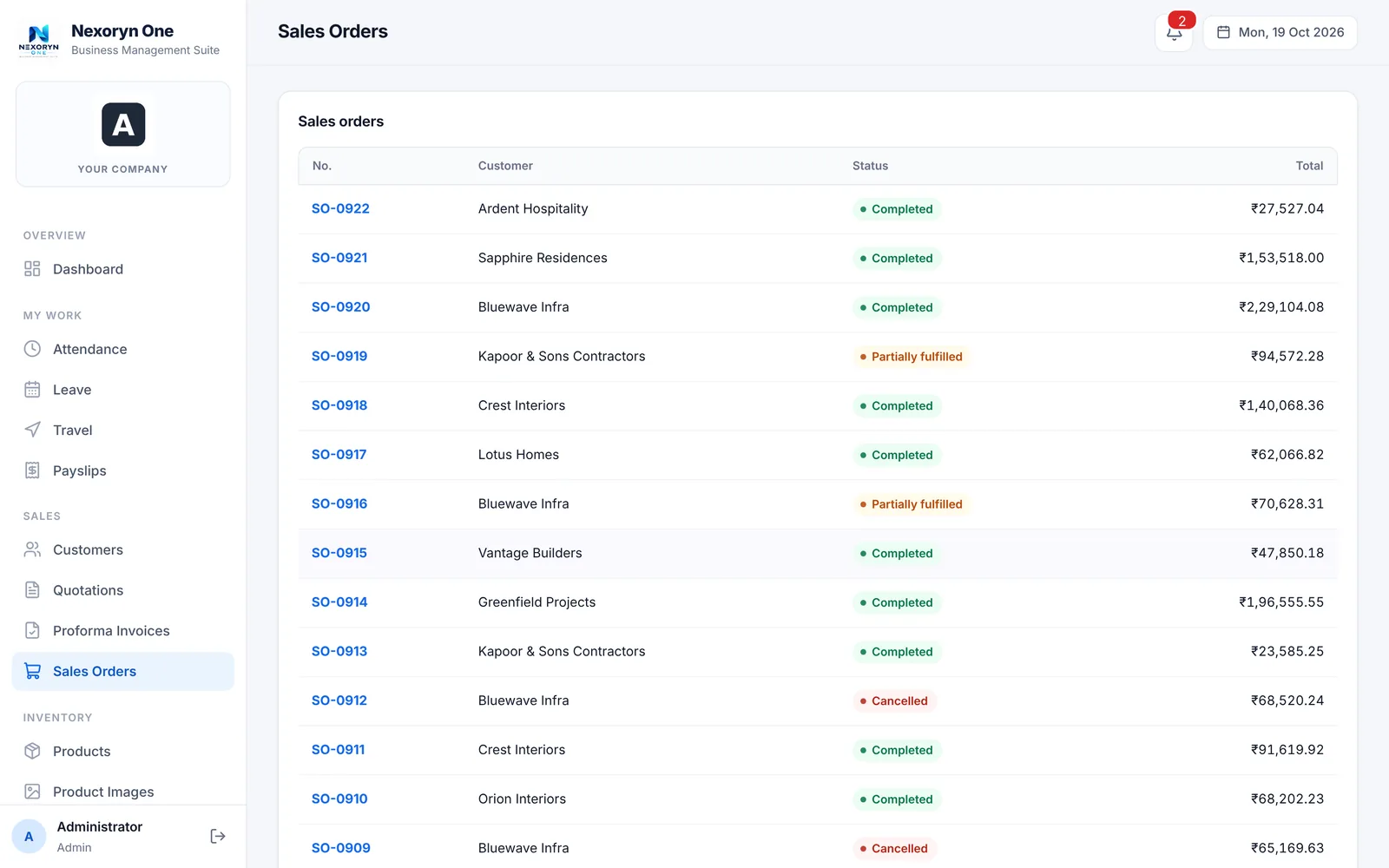This screenshot has width=1389, height=868.
Task: Go to Attendance page
Action: 123,349
